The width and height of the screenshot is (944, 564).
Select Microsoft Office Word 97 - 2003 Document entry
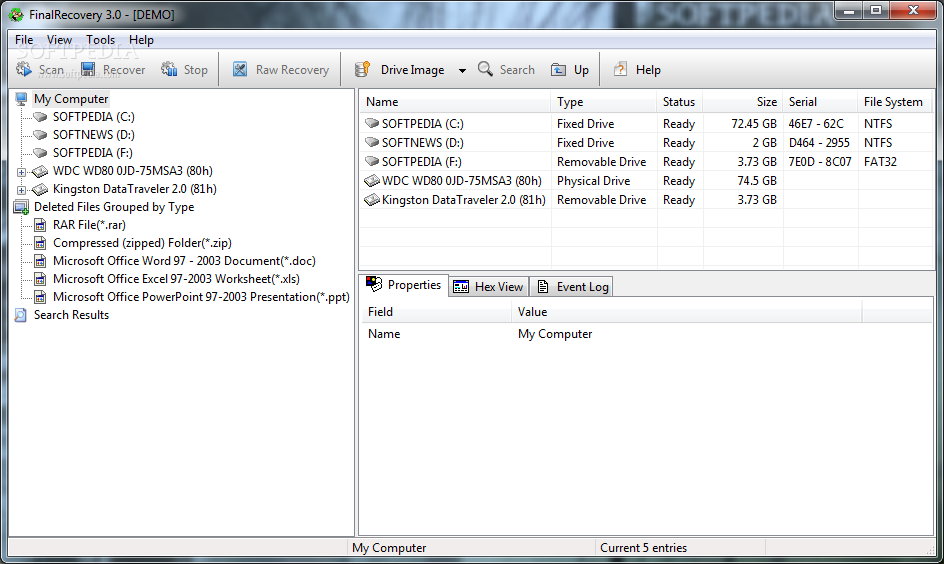point(184,261)
